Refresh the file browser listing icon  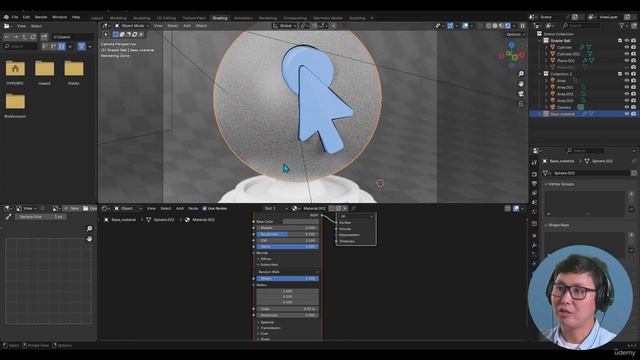click(x=33, y=37)
